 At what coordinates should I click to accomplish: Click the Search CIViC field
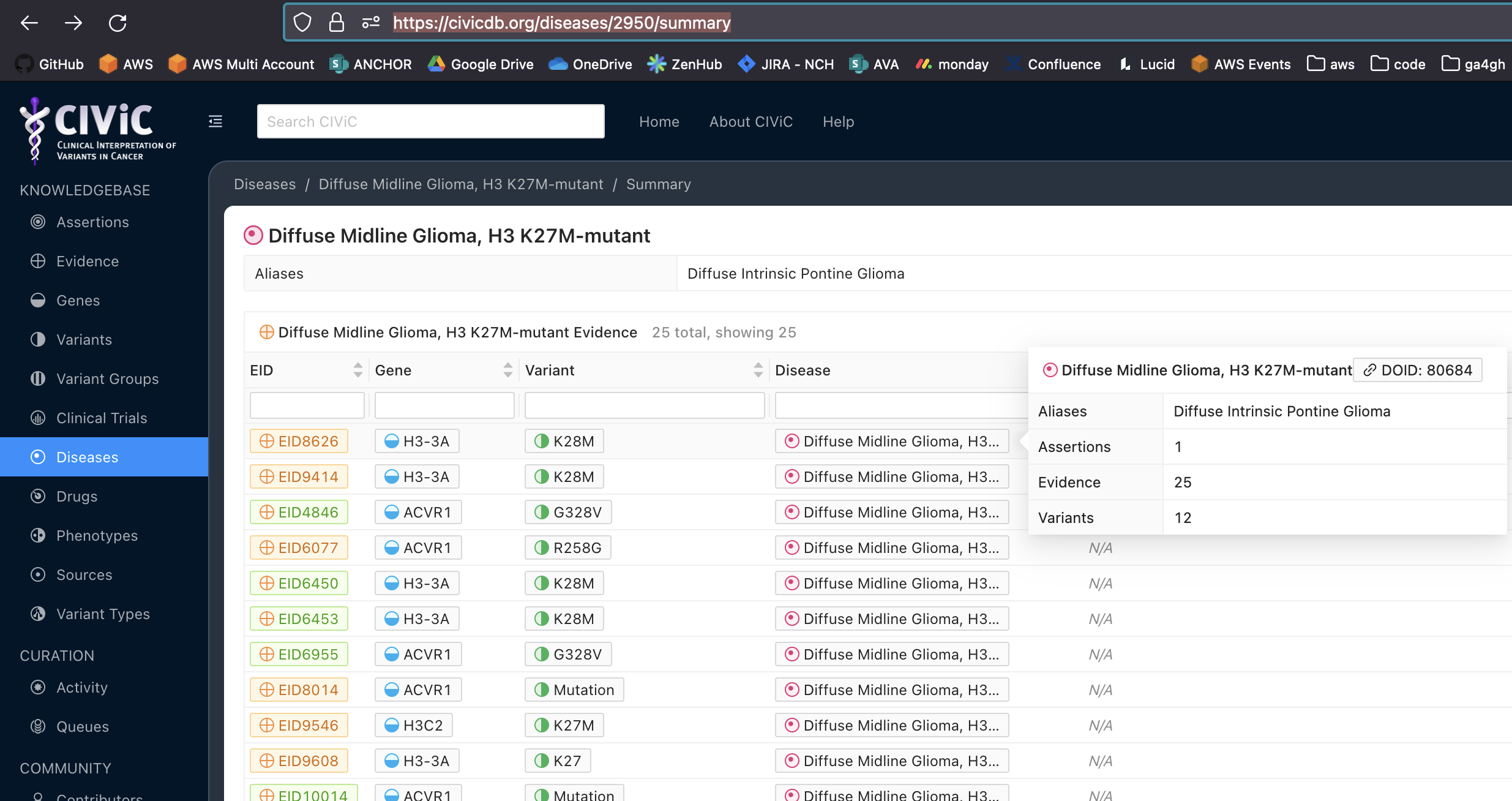pos(430,121)
